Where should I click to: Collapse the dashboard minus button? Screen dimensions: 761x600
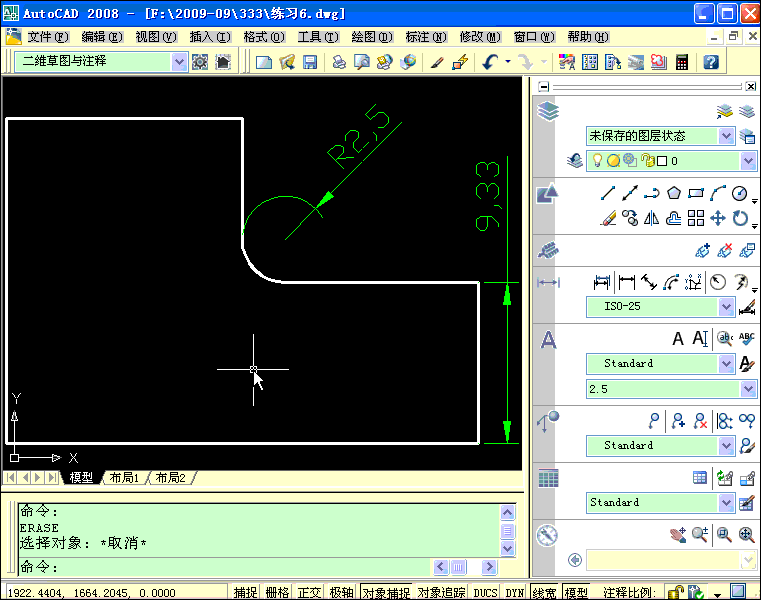(544, 87)
